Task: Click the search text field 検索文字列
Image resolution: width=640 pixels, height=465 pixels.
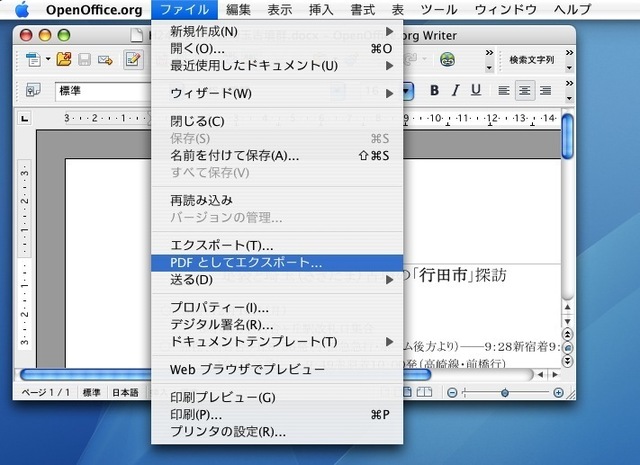Action: point(532,60)
